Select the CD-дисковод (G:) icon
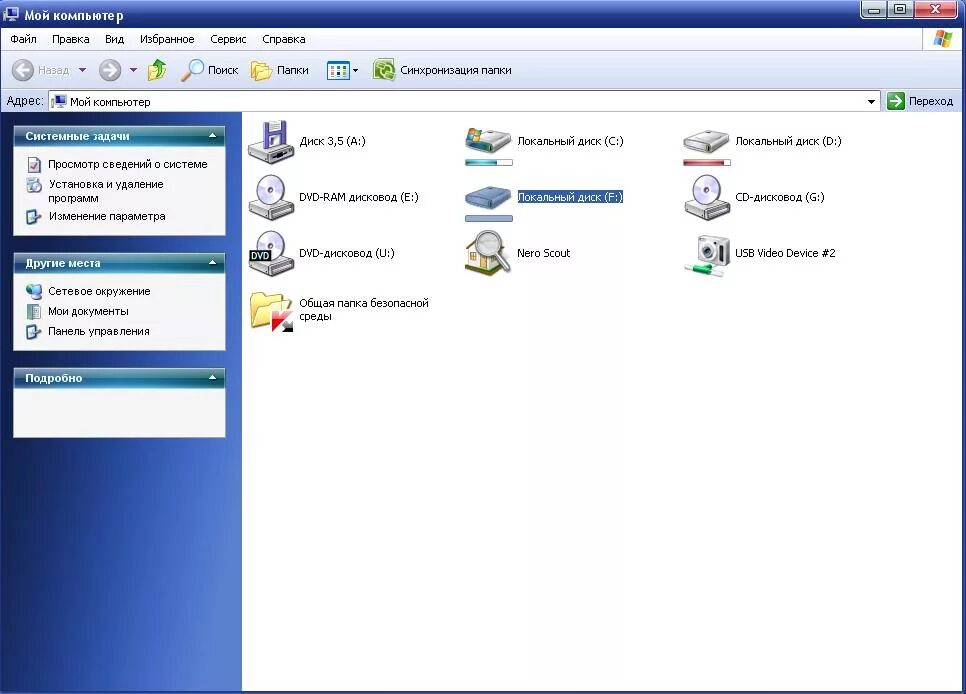 [x=707, y=197]
